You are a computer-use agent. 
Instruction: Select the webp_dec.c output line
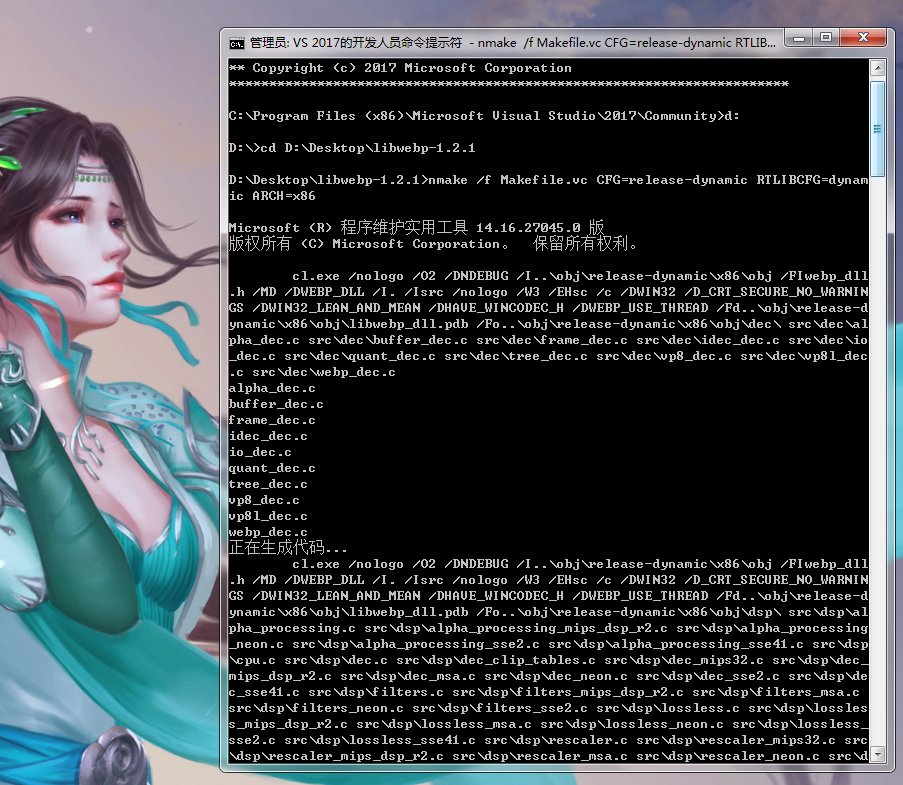267,532
